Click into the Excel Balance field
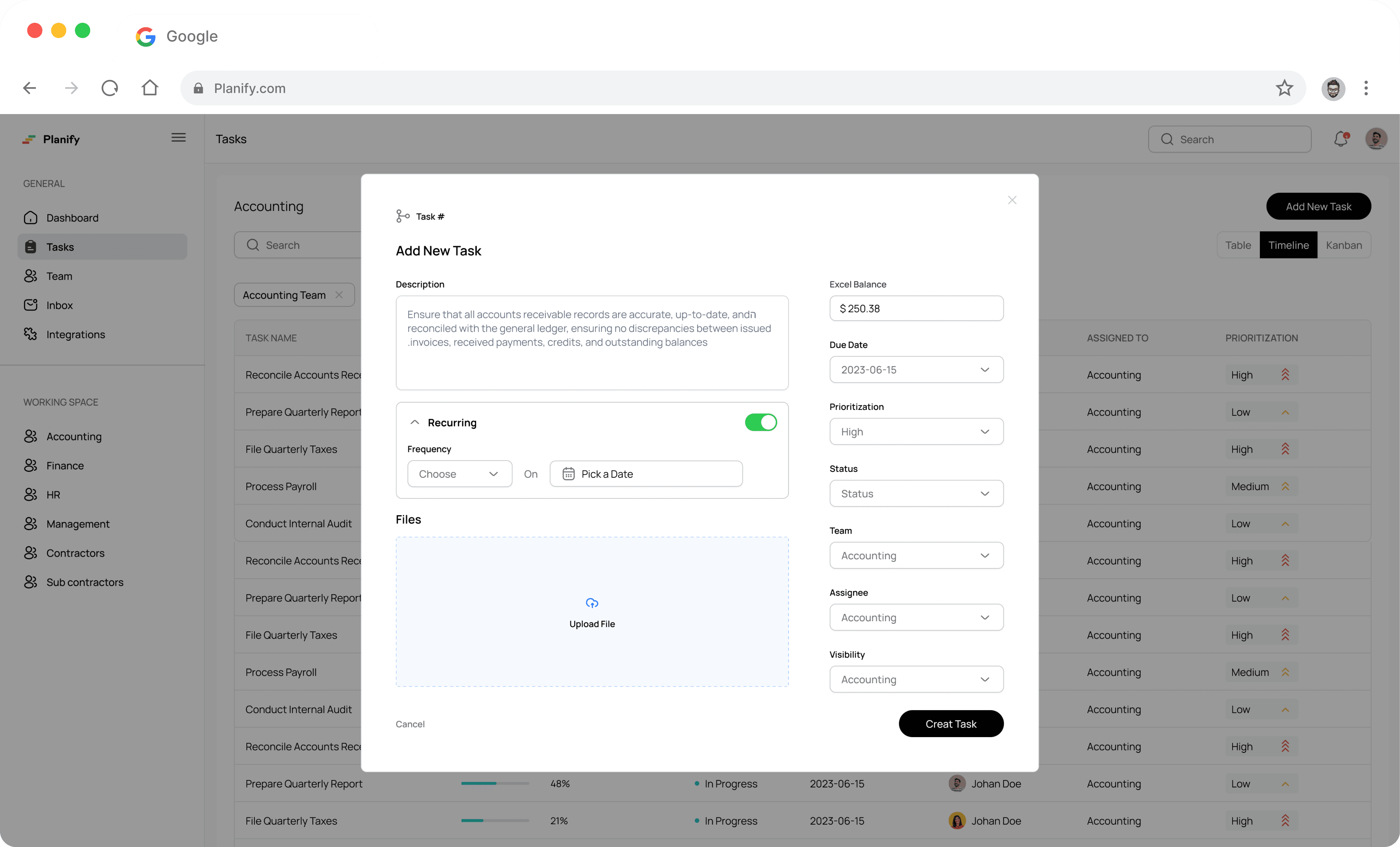The width and height of the screenshot is (1400, 847). click(x=916, y=308)
